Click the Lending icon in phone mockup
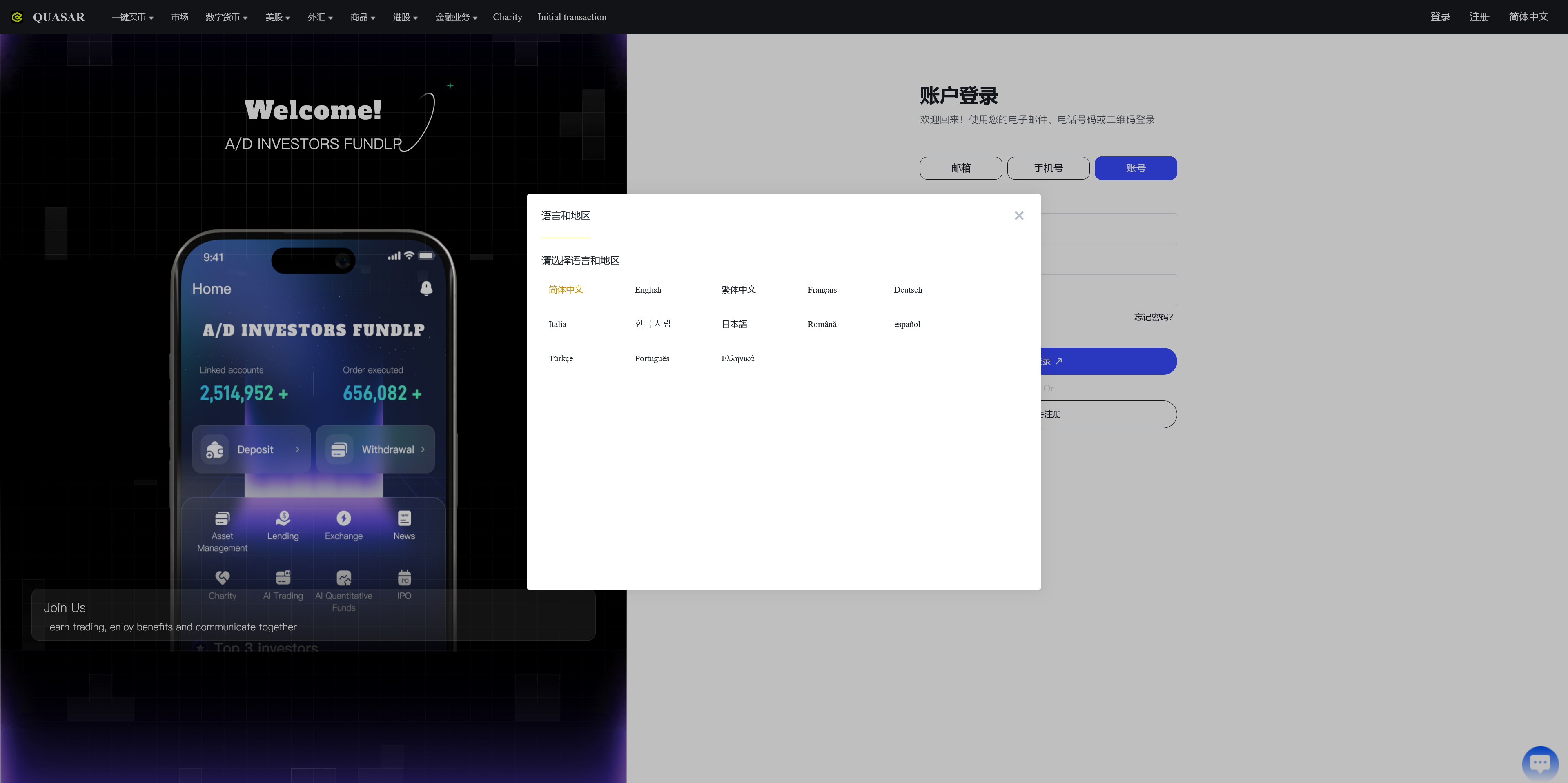The image size is (1568, 783). (x=283, y=518)
